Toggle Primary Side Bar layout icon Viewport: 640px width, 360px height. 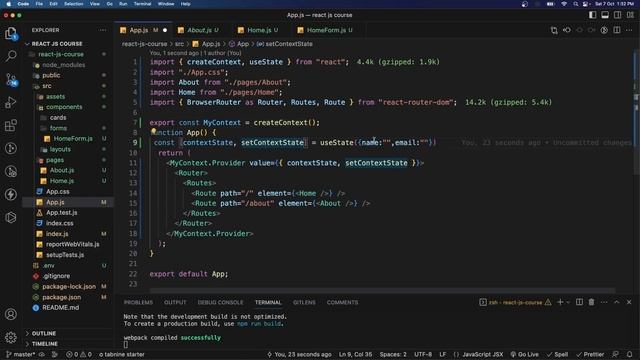[592, 15]
